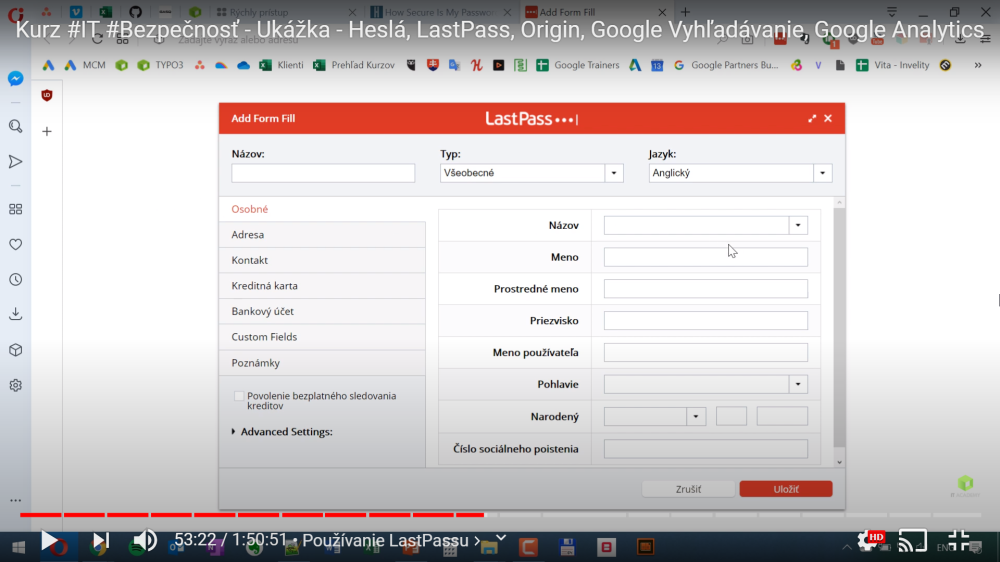
Task: Open the heart bookmarks sidebar icon
Action: click(16, 244)
